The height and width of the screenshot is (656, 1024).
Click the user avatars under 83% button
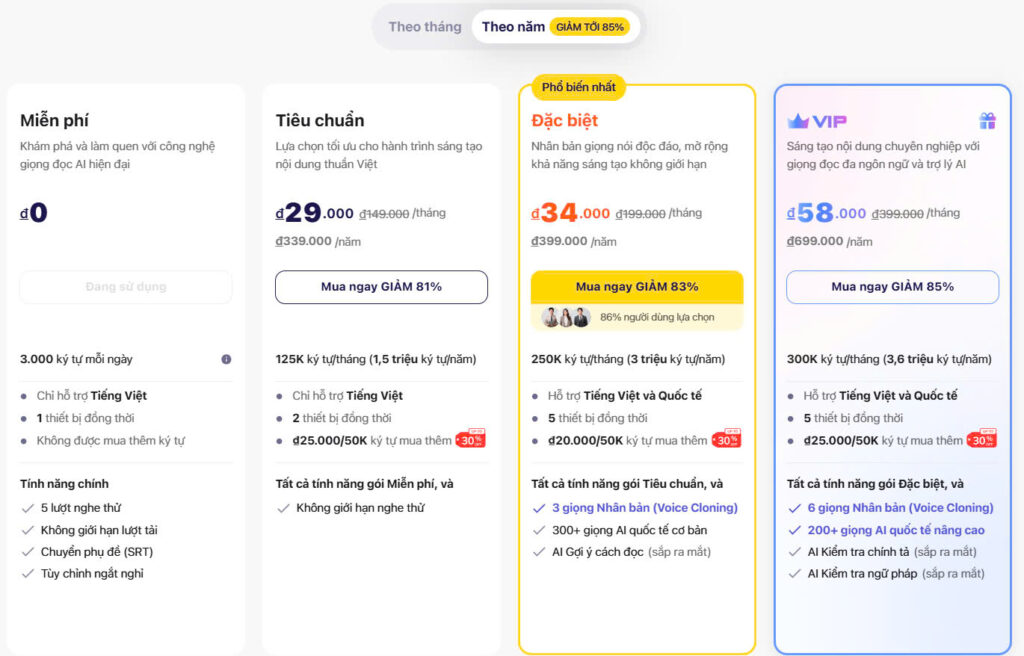coord(566,318)
